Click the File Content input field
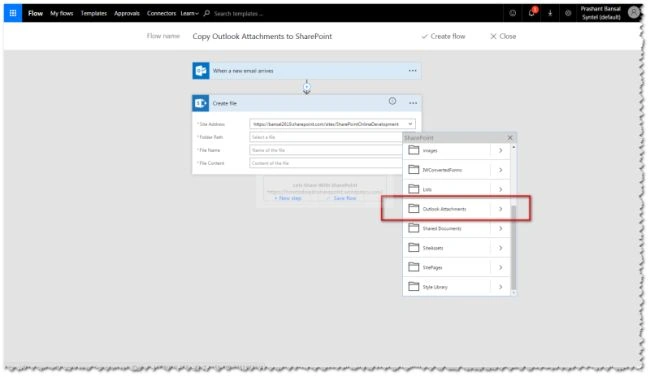 click(326, 163)
